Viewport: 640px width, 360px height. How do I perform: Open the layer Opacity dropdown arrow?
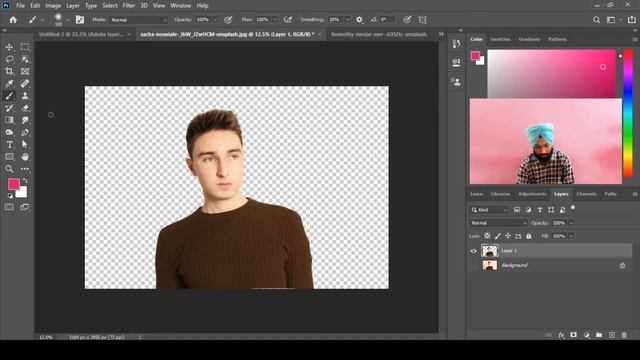pyautogui.click(x=571, y=223)
